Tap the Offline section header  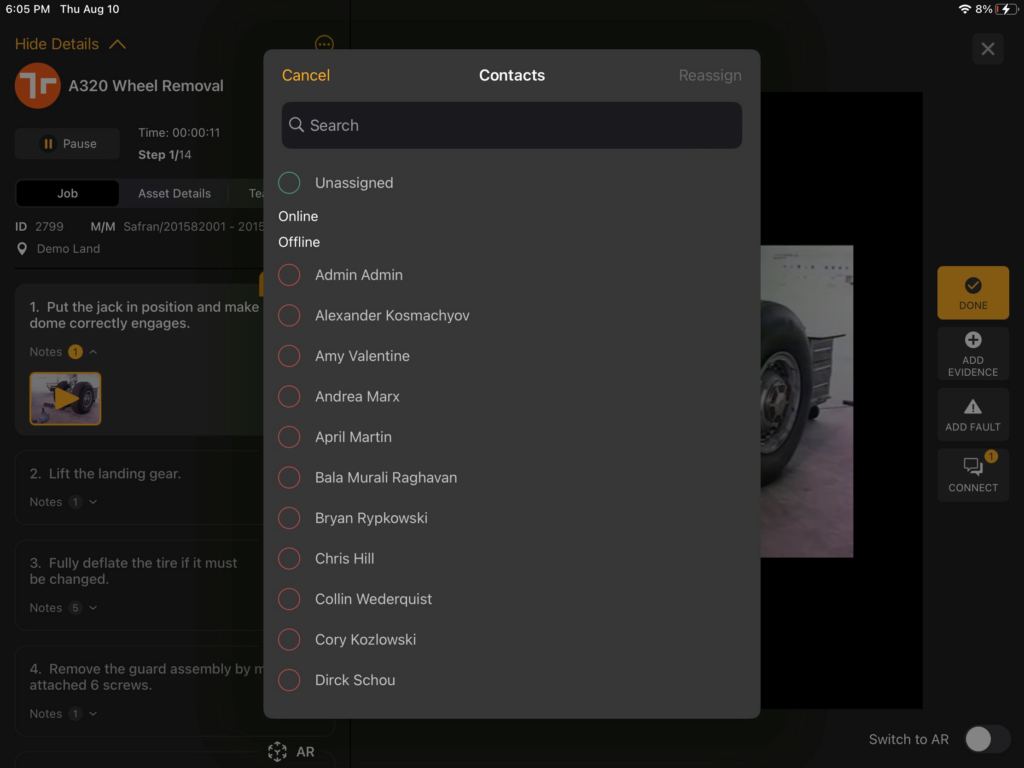pyautogui.click(x=298, y=242)
